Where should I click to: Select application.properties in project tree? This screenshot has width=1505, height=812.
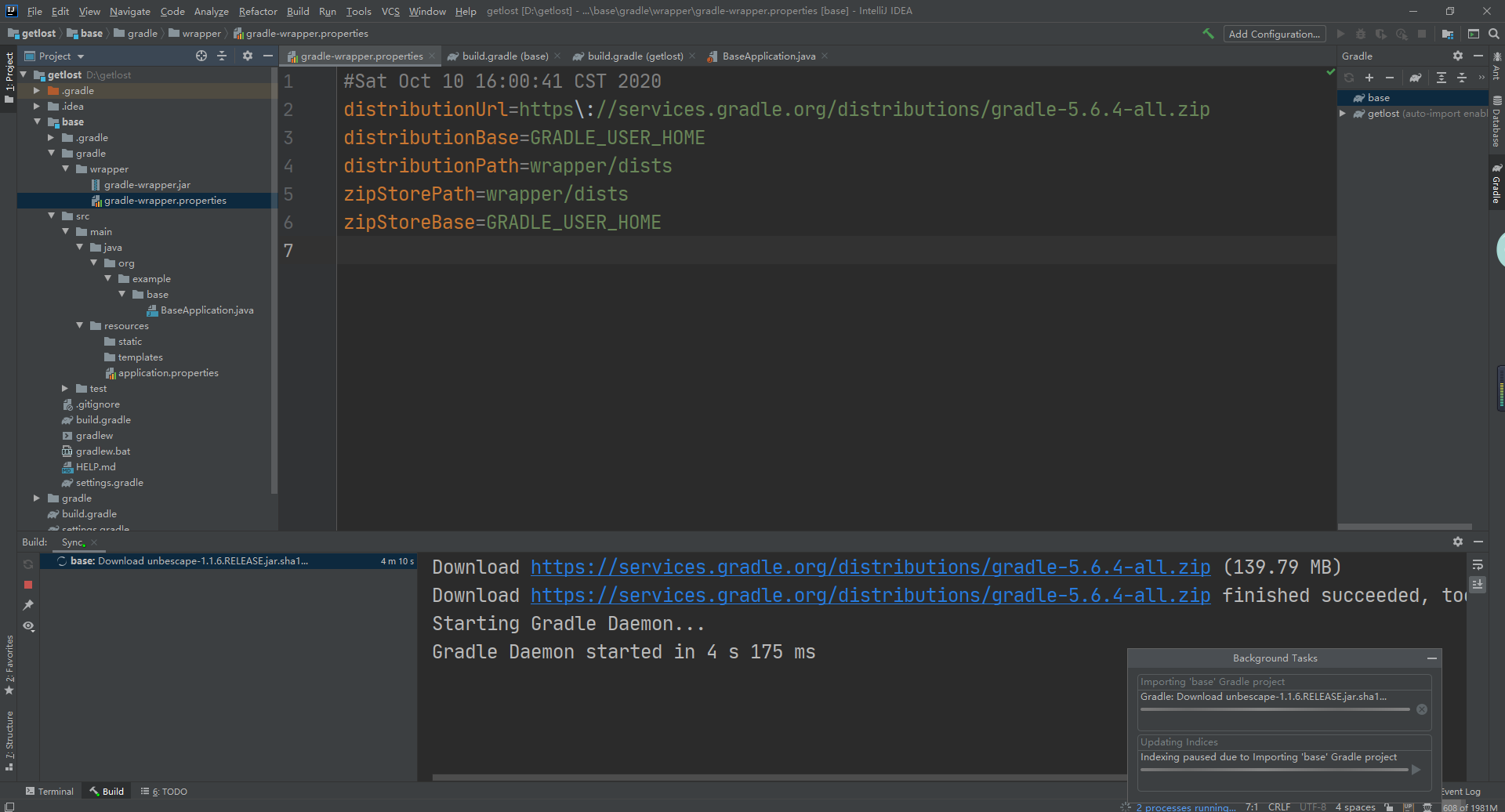(x=168, y=372)
